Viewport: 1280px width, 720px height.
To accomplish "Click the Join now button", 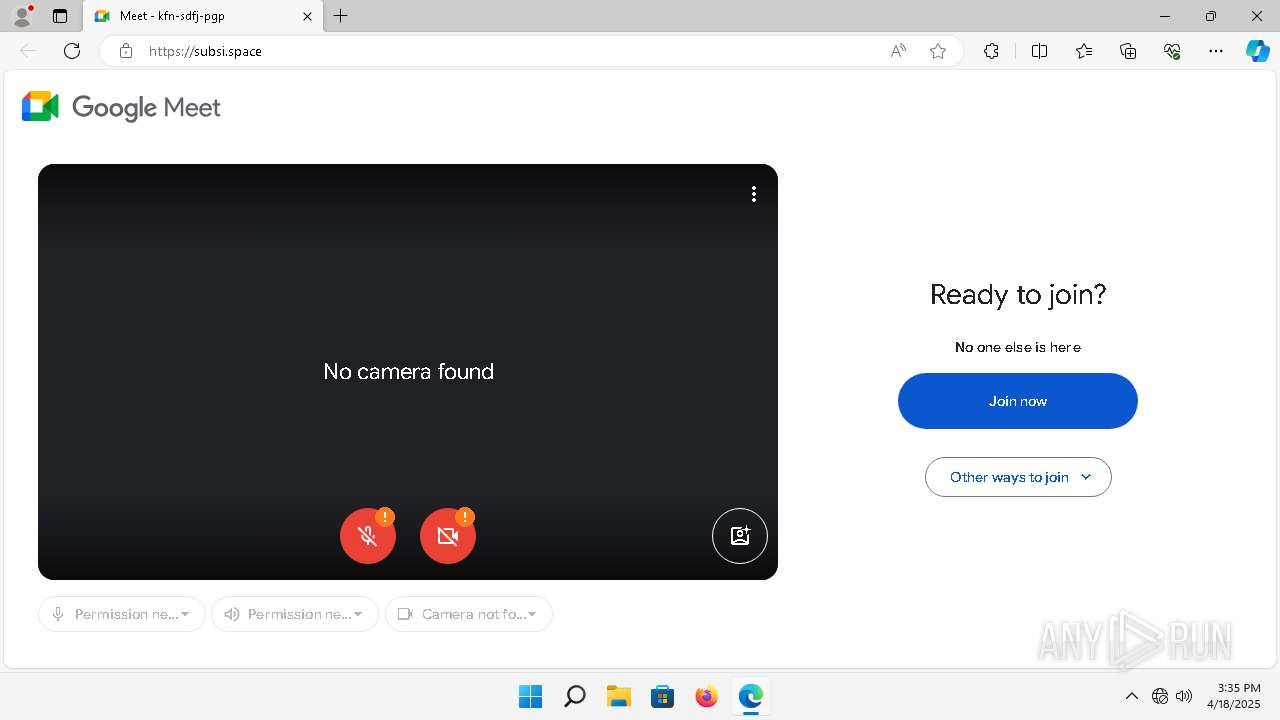I will [1018, 401].
